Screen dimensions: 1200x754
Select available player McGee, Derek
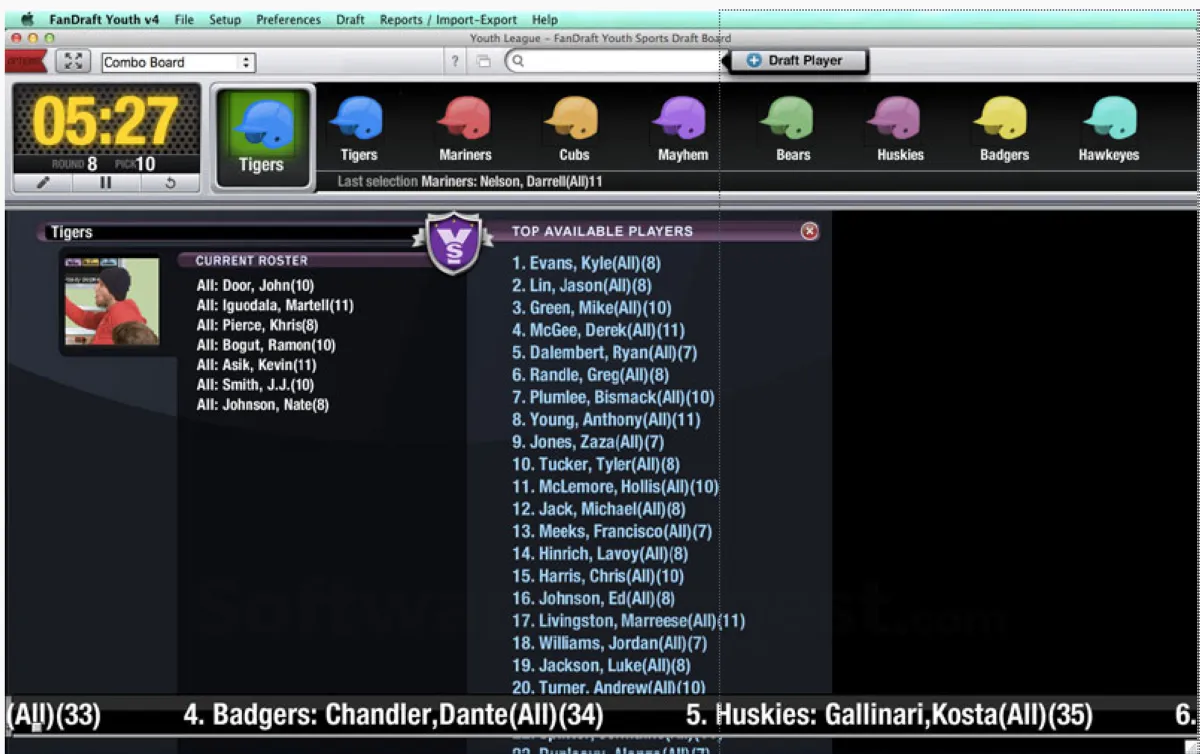point(598,330)
